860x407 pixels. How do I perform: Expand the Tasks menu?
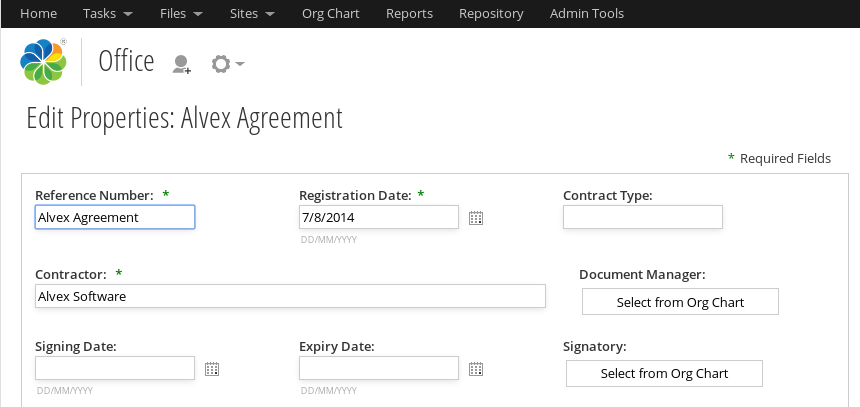(107, 14)
